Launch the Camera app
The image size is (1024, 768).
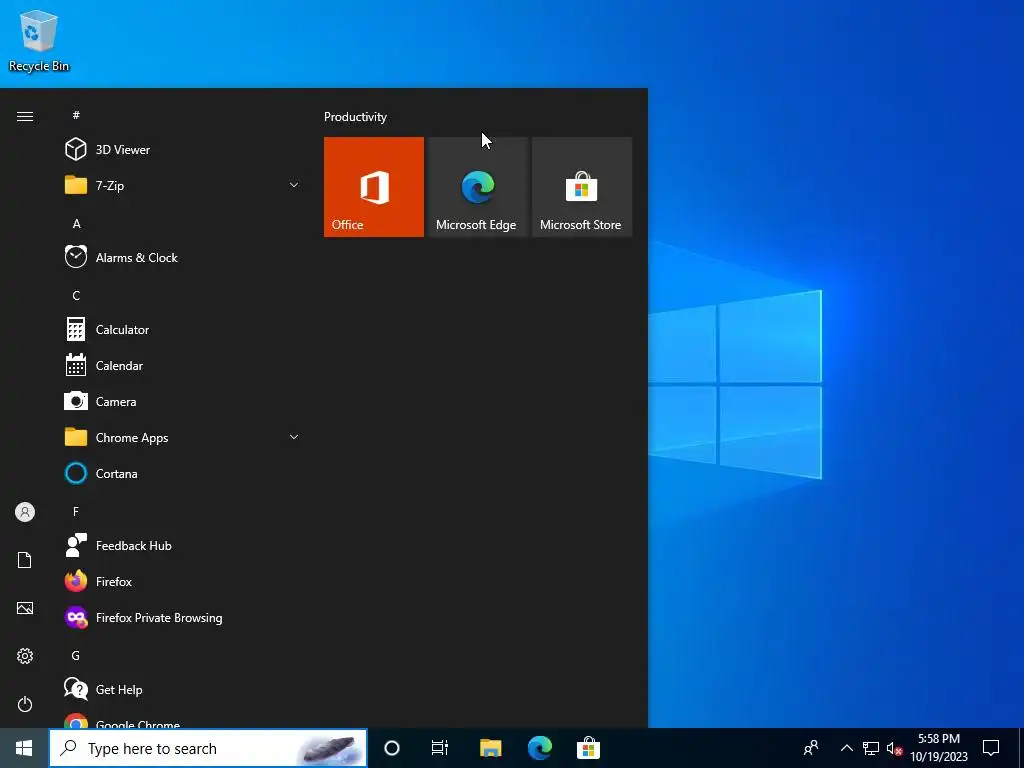pos(181,402)
